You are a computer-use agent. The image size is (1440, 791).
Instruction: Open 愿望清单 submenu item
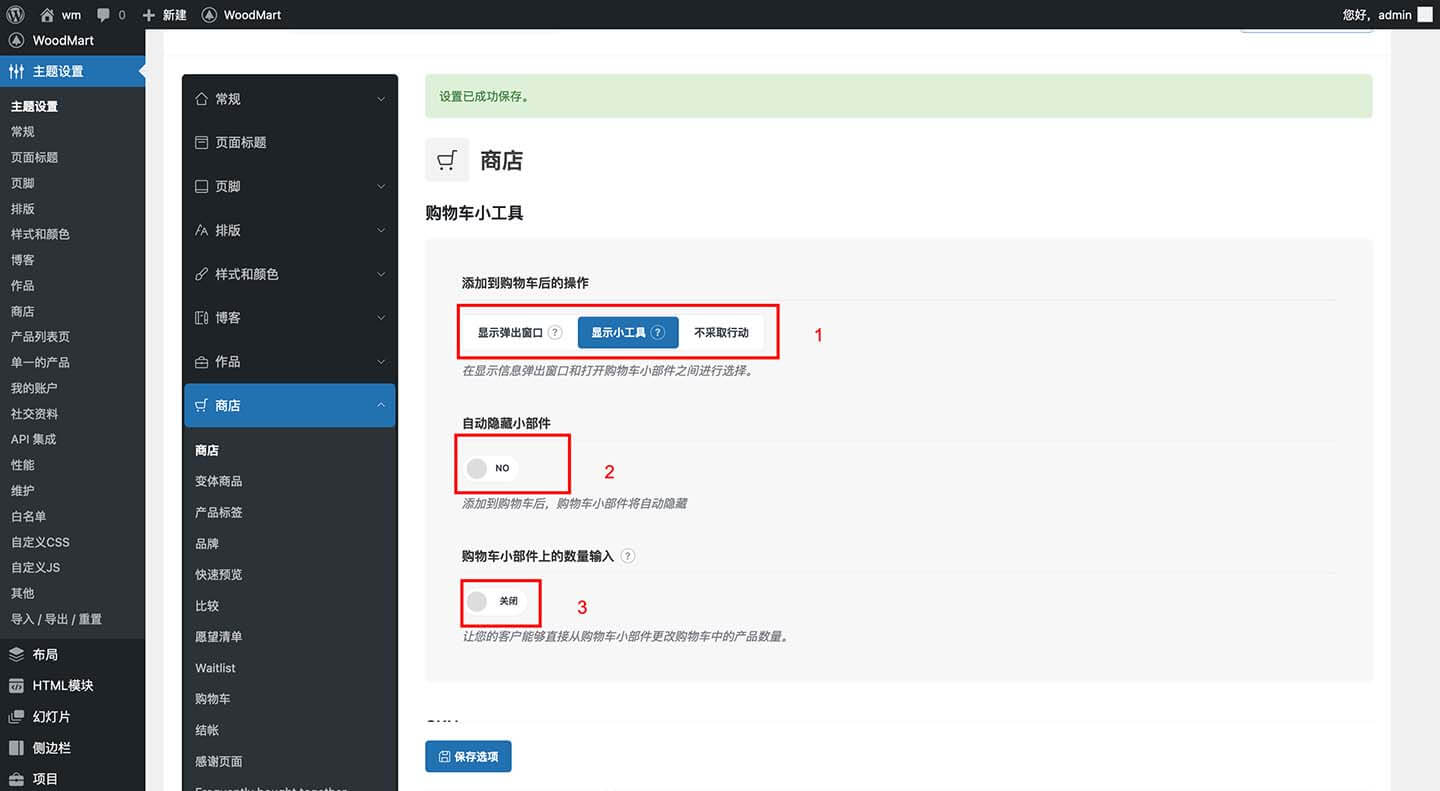218,636
